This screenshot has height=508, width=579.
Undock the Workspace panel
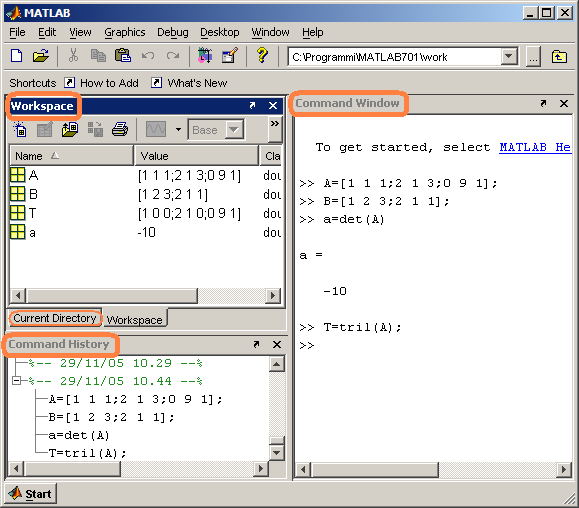coord(252,106)
